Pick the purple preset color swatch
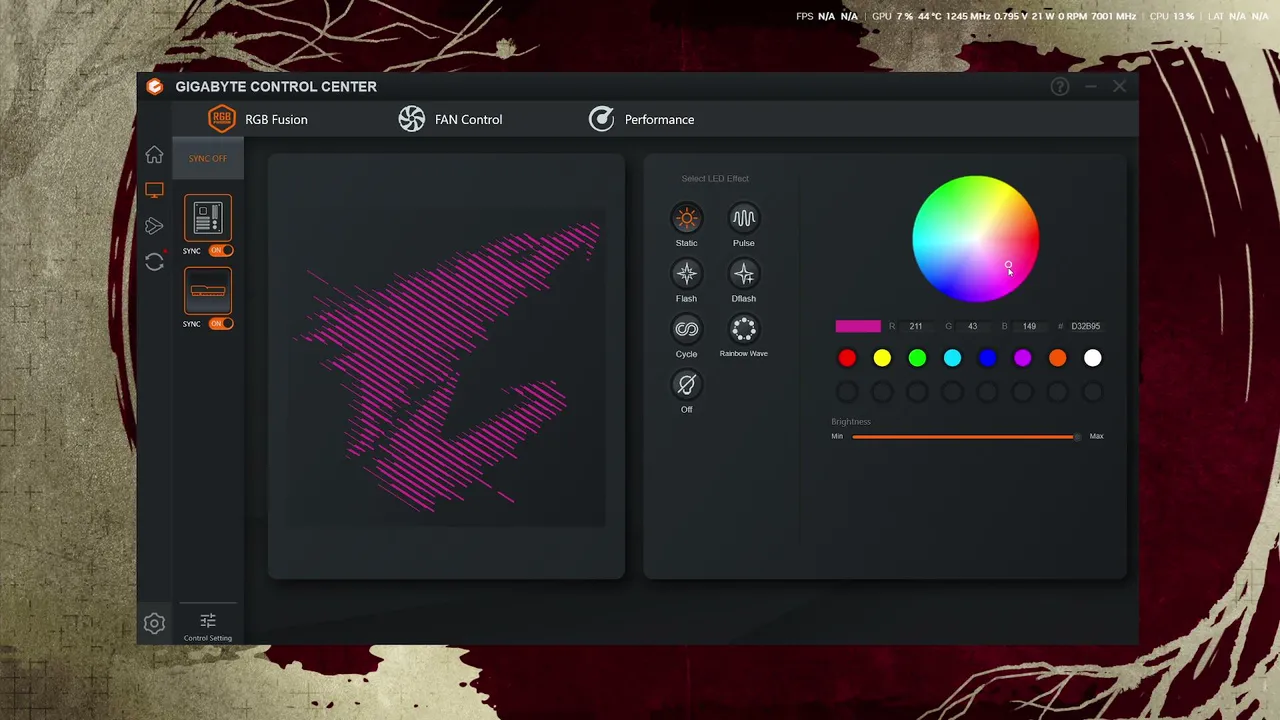The width and height of the screenshot is (1280, 720). [x=1022, y=358]
